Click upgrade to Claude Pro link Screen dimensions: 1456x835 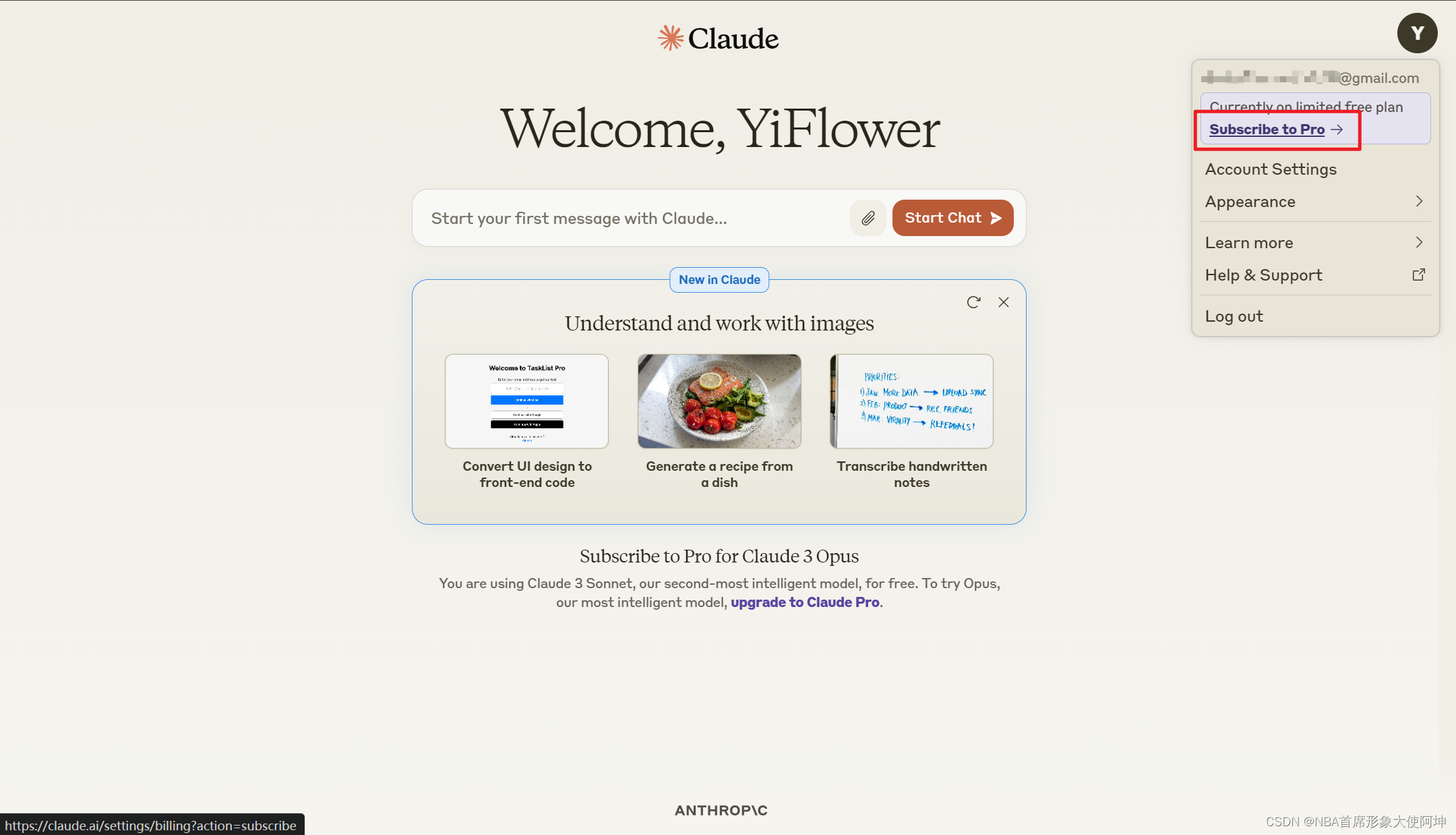coord(804,602)
